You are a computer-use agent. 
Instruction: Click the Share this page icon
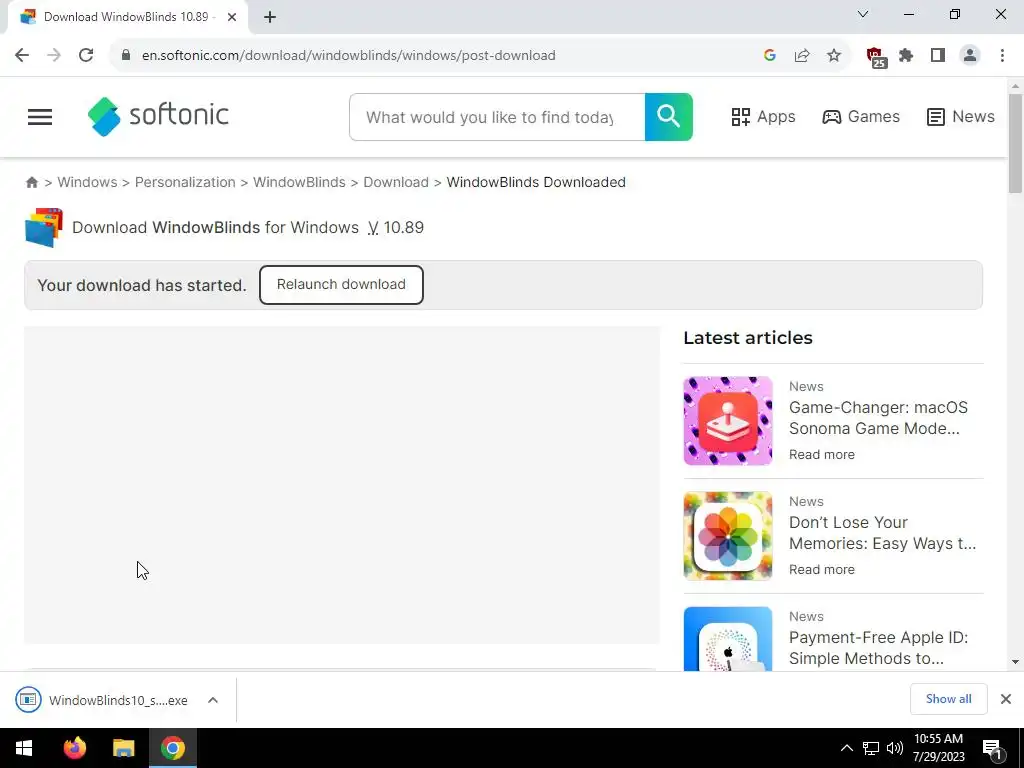pos(802,56)
